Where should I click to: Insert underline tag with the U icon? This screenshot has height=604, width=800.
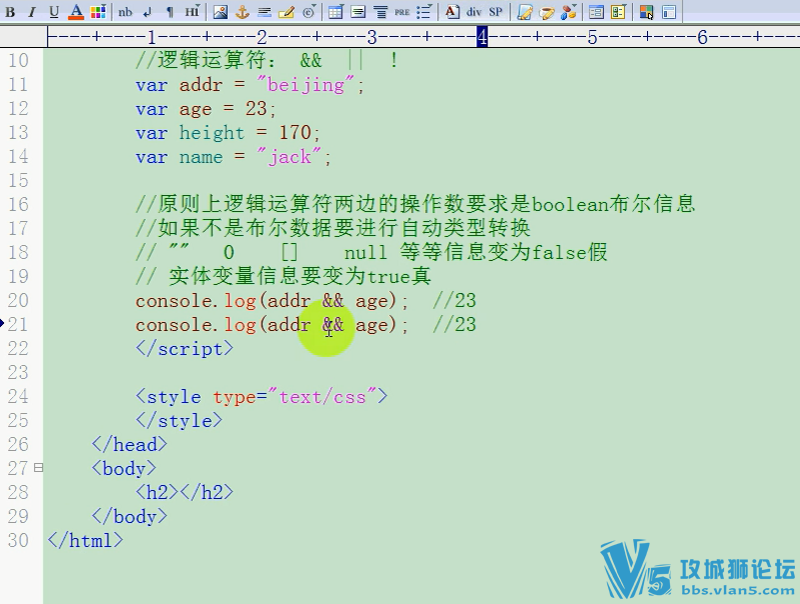point(54,12)
